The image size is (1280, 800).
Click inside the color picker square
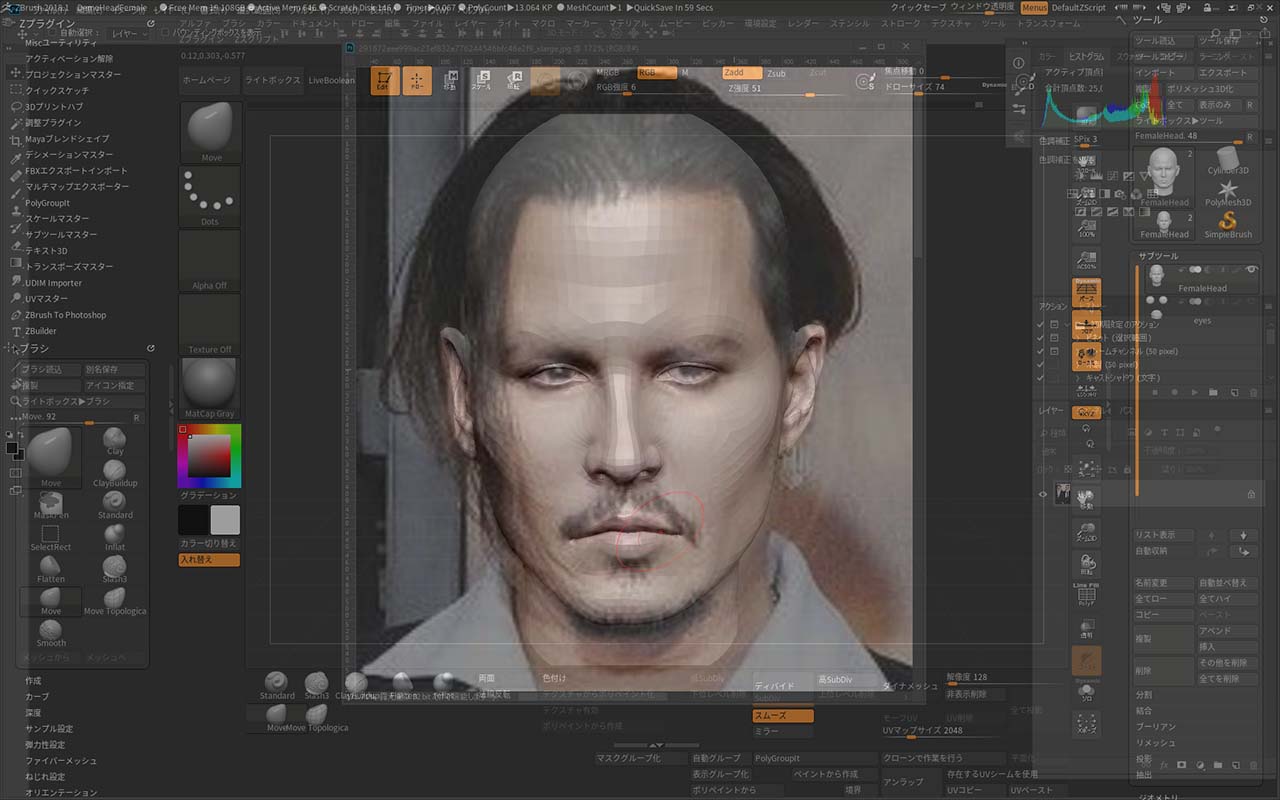pos(209,456)
